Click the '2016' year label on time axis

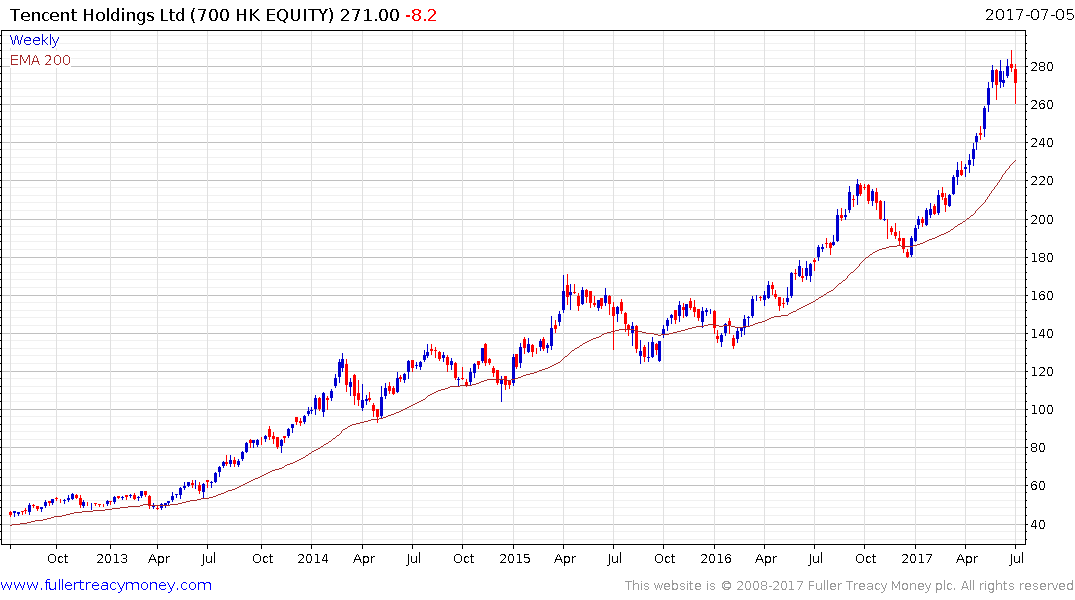716,558
